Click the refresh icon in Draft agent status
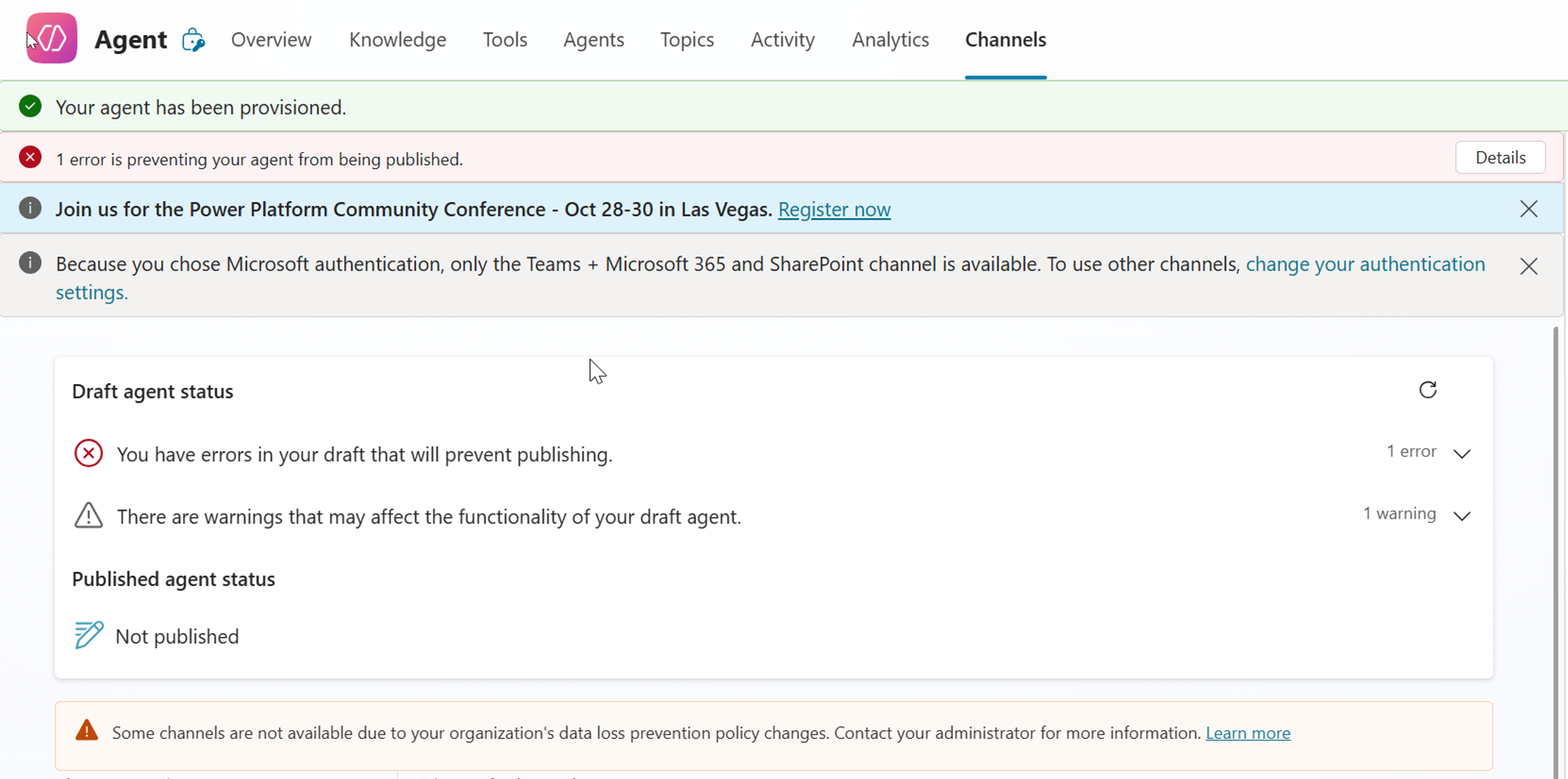 point(1428,390)
